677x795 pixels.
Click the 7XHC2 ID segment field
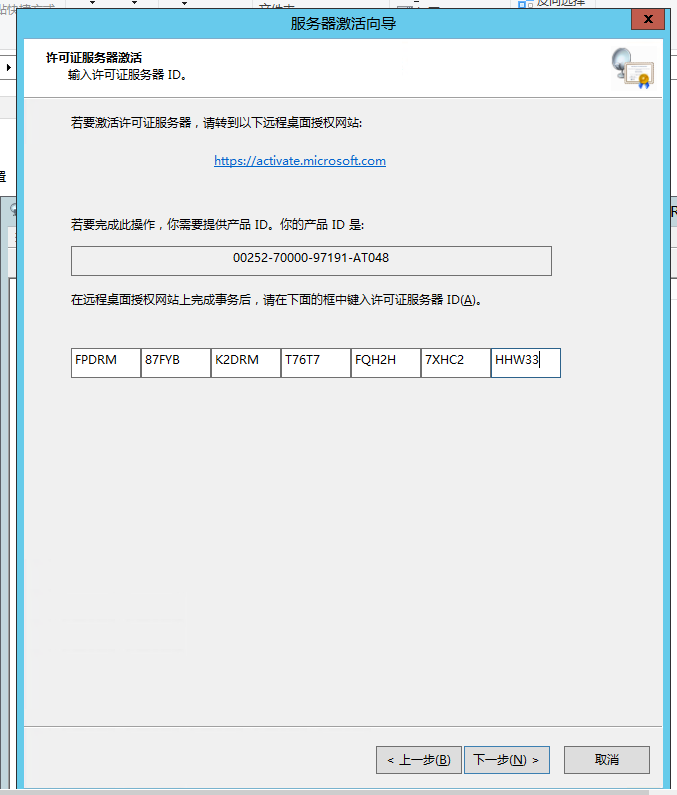coord(456,363)
